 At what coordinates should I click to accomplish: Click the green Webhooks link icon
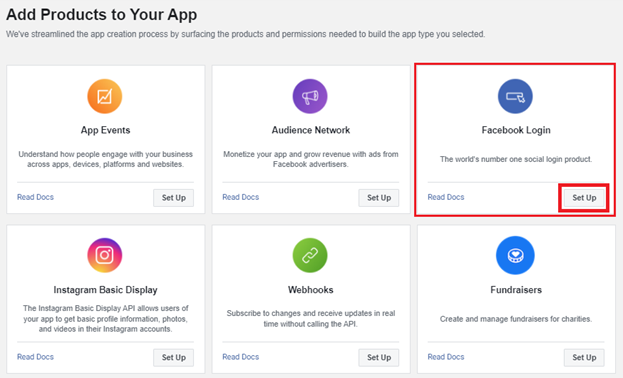[x=310, y=255]
